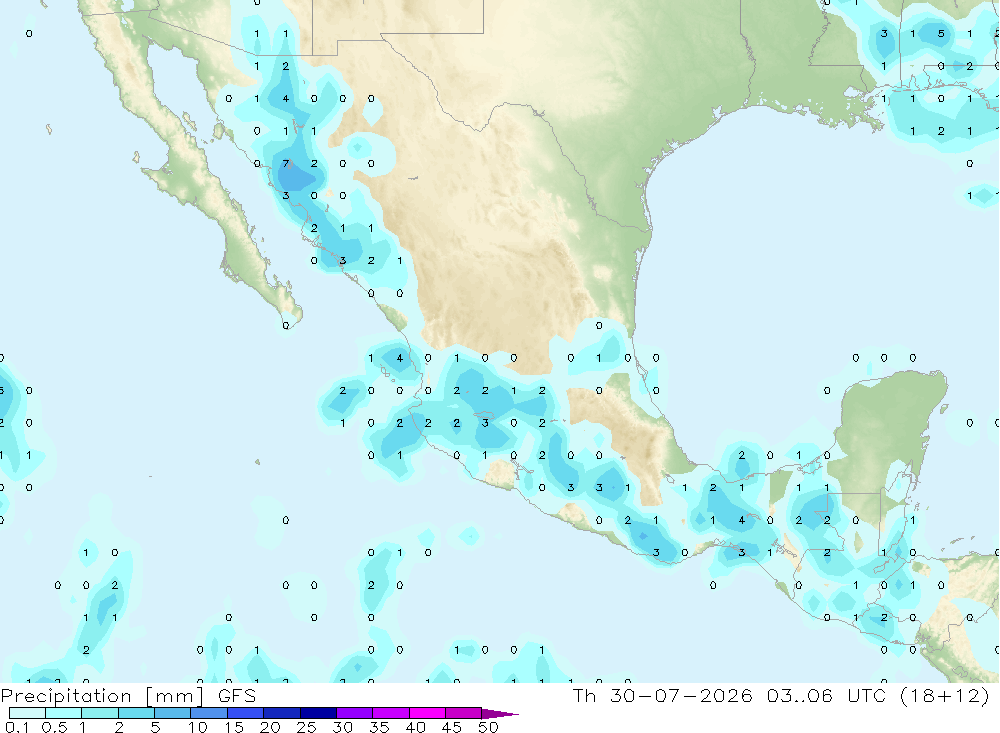Click the legend scale label 10
Viewport: 1000px width, 733px height.
pos(198,727)
